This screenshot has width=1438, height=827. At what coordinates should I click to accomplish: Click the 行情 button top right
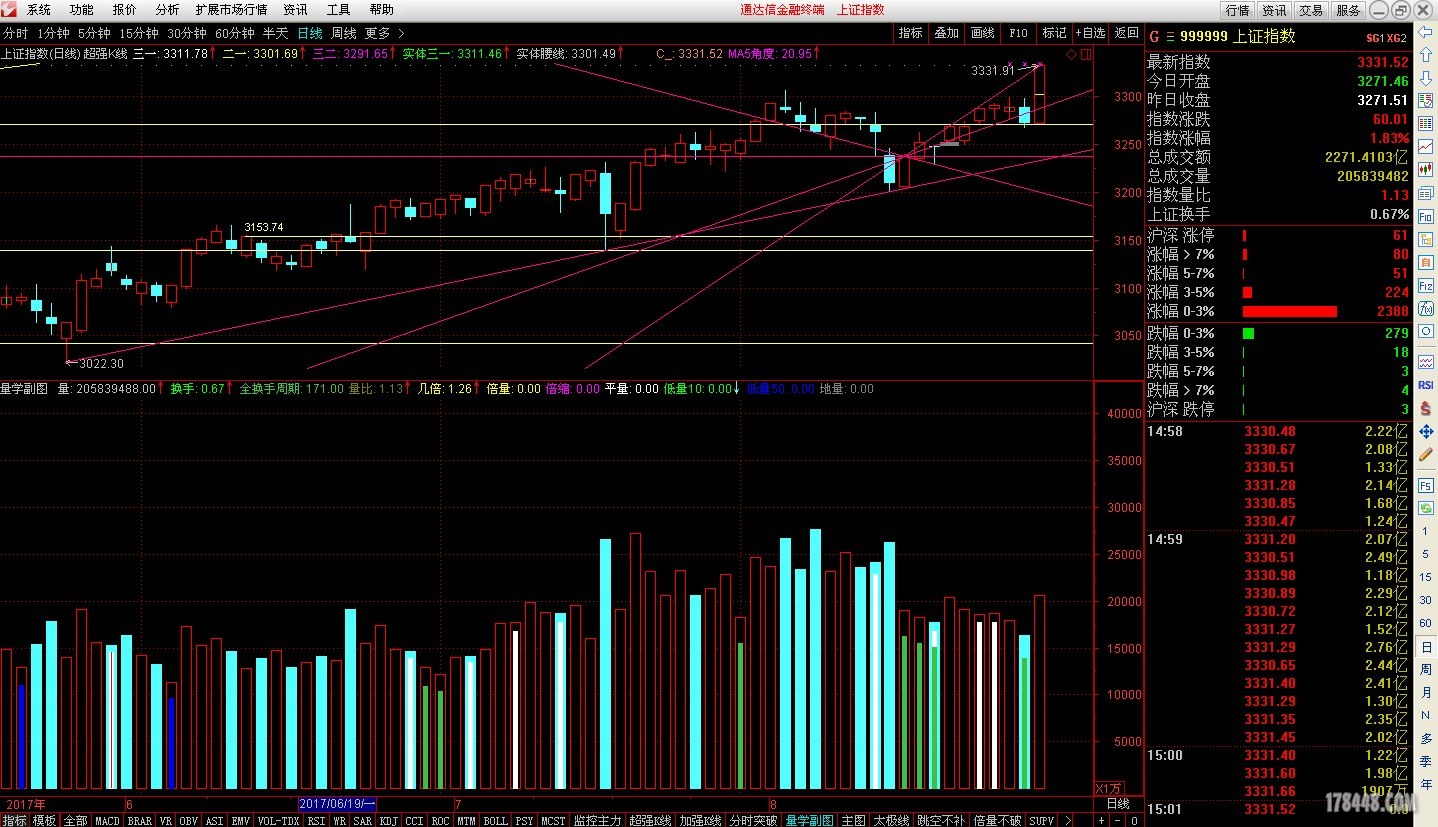coord(1237,10)
